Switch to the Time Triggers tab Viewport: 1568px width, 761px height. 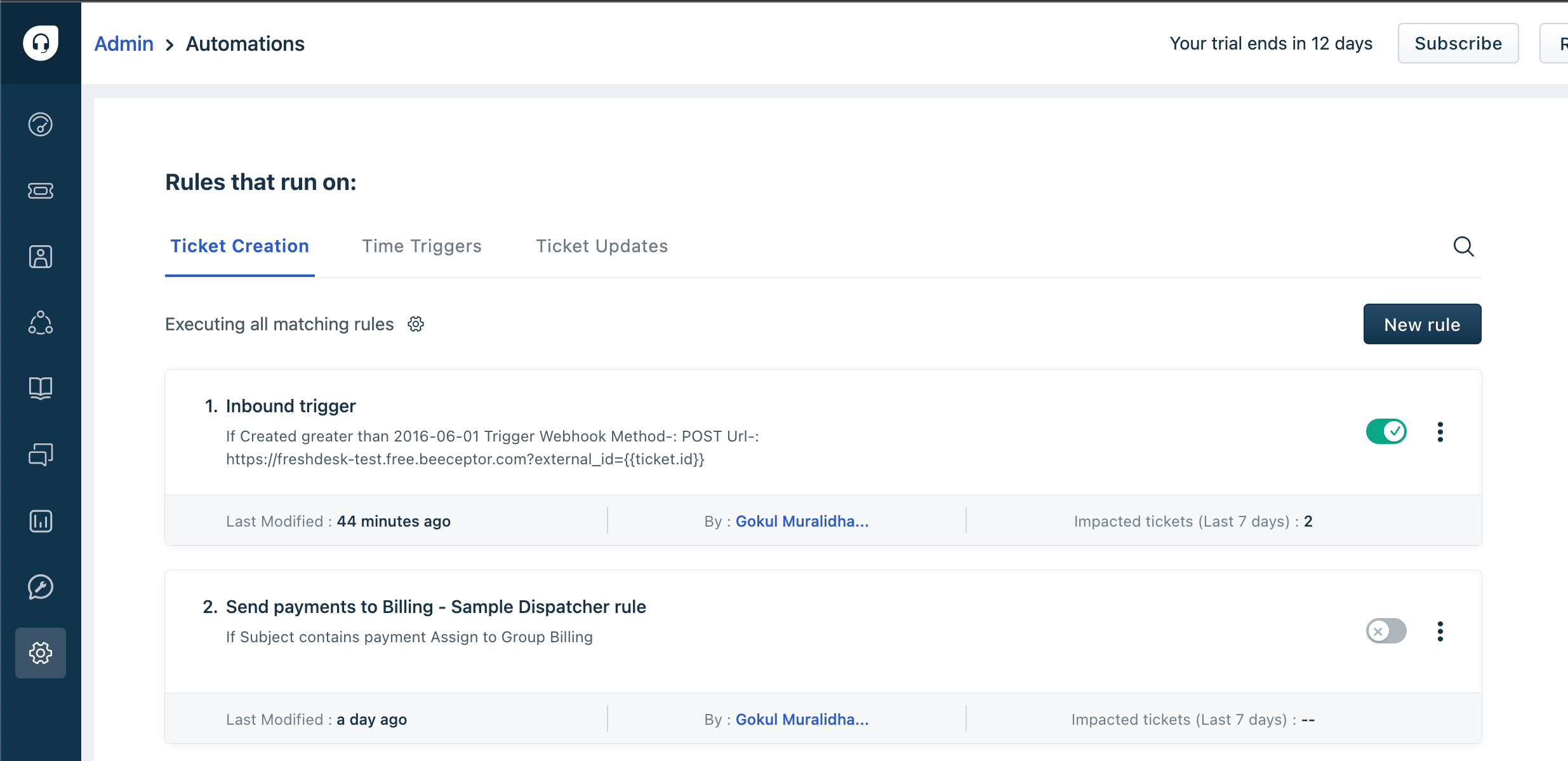pos(422,246)
